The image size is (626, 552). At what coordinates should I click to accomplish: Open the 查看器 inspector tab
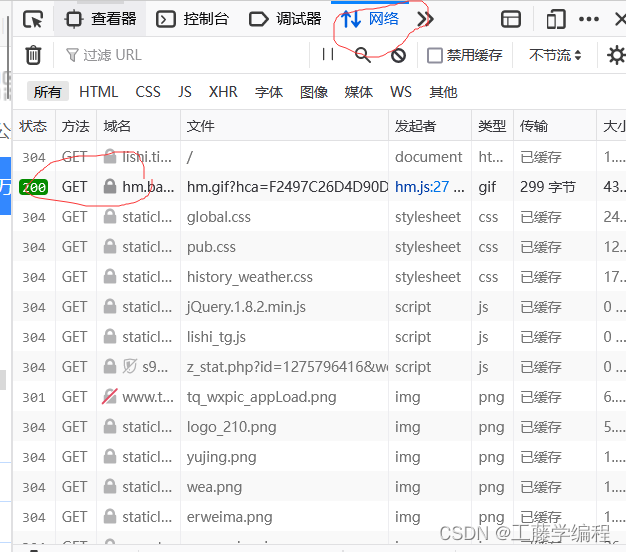point(100,19)
